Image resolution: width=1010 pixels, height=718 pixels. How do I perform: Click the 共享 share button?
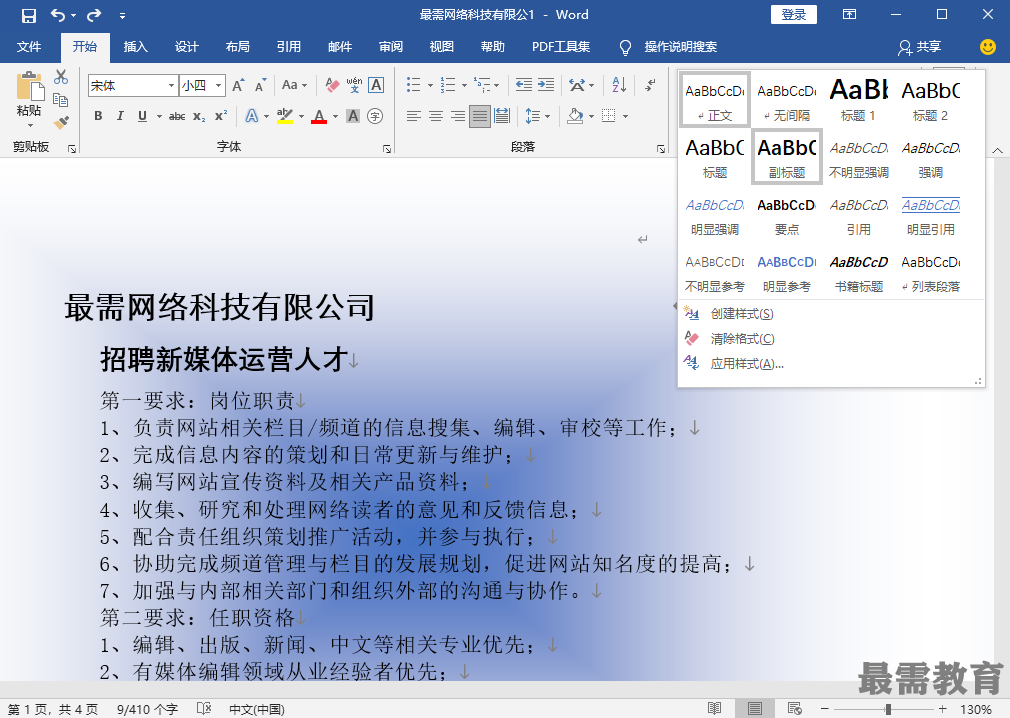(920, 47)
